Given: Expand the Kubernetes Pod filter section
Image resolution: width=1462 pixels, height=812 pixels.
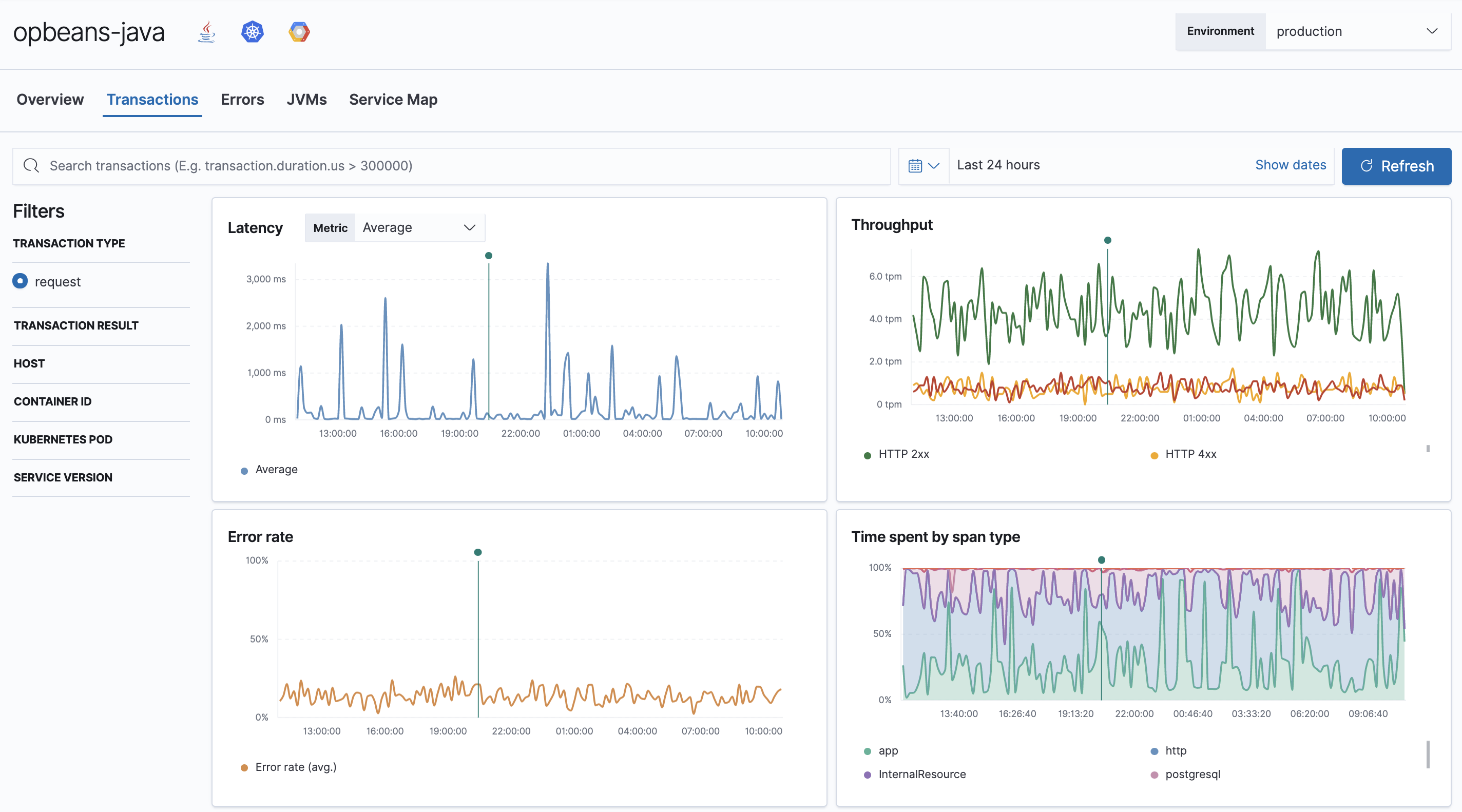Looking at the screenshot, I should [63, 439].
